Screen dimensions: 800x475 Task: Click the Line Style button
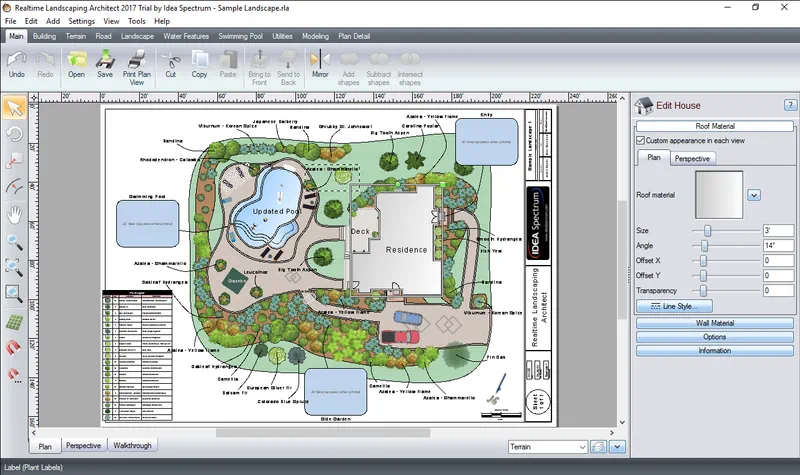[673, 306]
